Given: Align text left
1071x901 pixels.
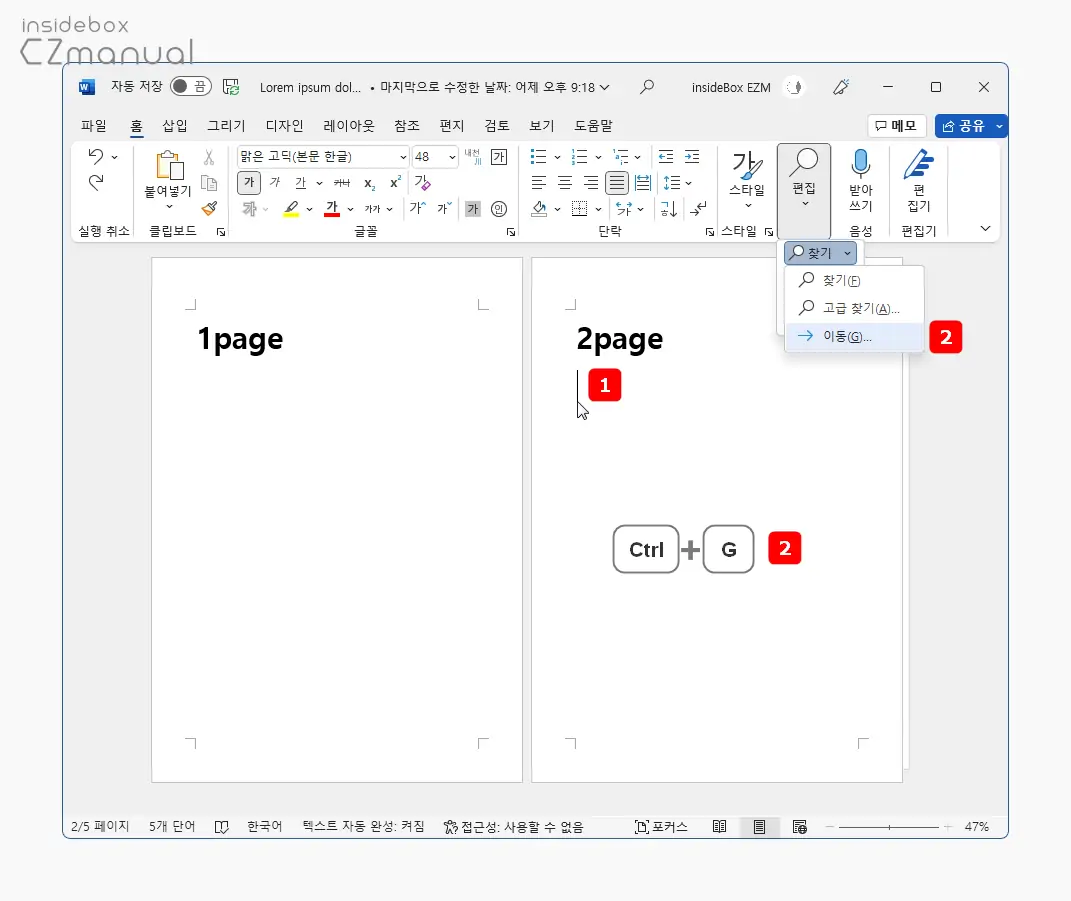Looking at the screenshot, I should [x=539, y=182].
